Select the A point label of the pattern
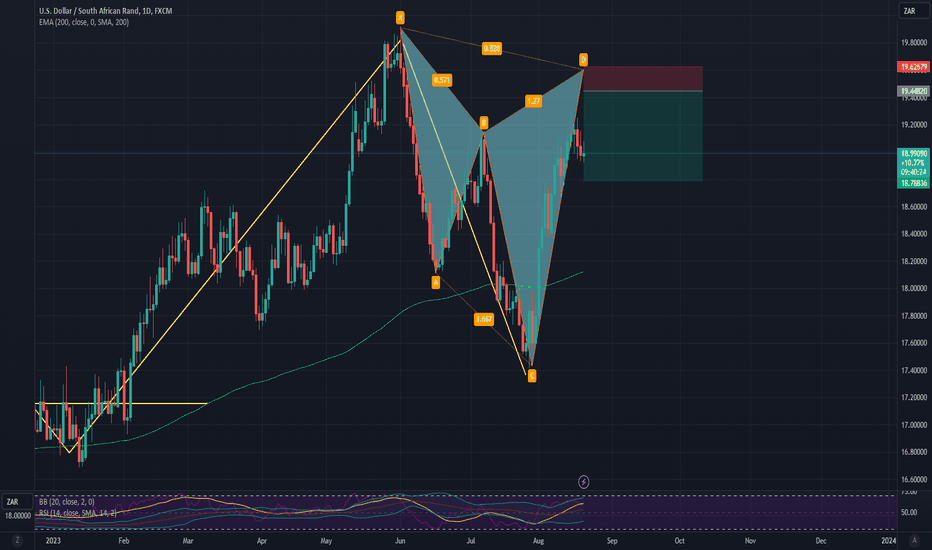Viewport: 932px width, 550px height. [436, 282]
